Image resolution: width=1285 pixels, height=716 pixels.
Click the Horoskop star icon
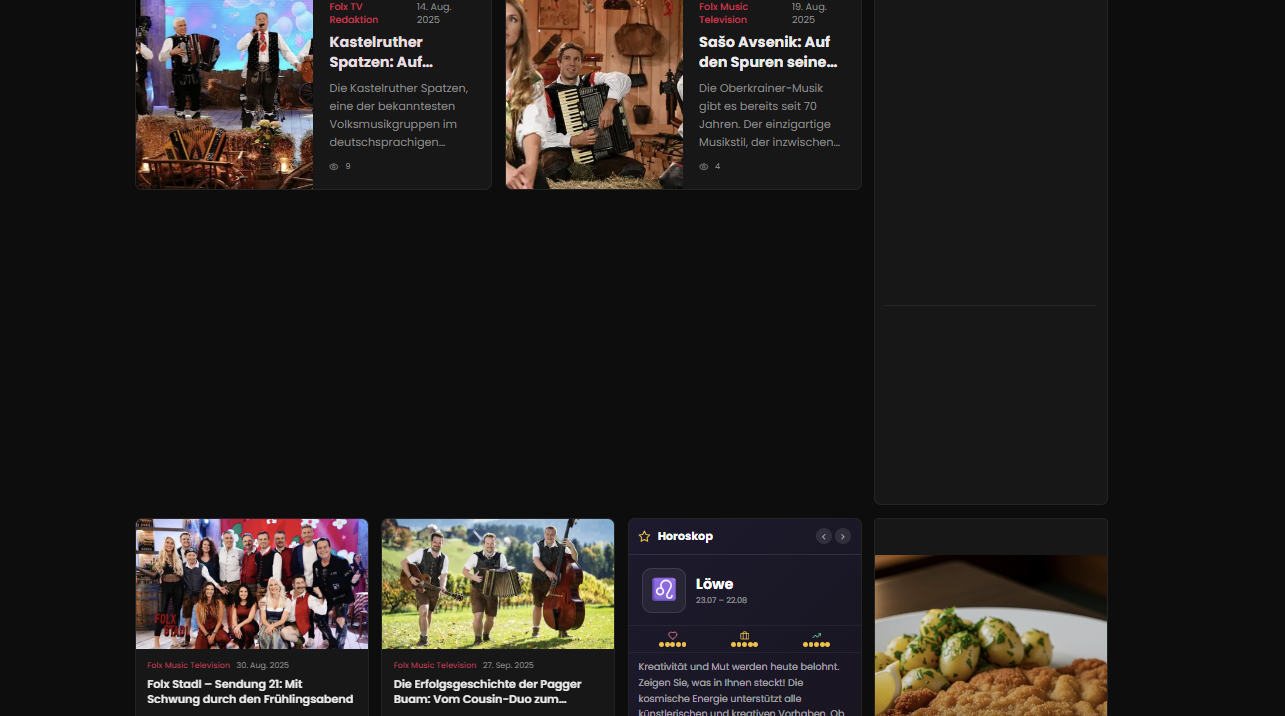coord(644,536)
